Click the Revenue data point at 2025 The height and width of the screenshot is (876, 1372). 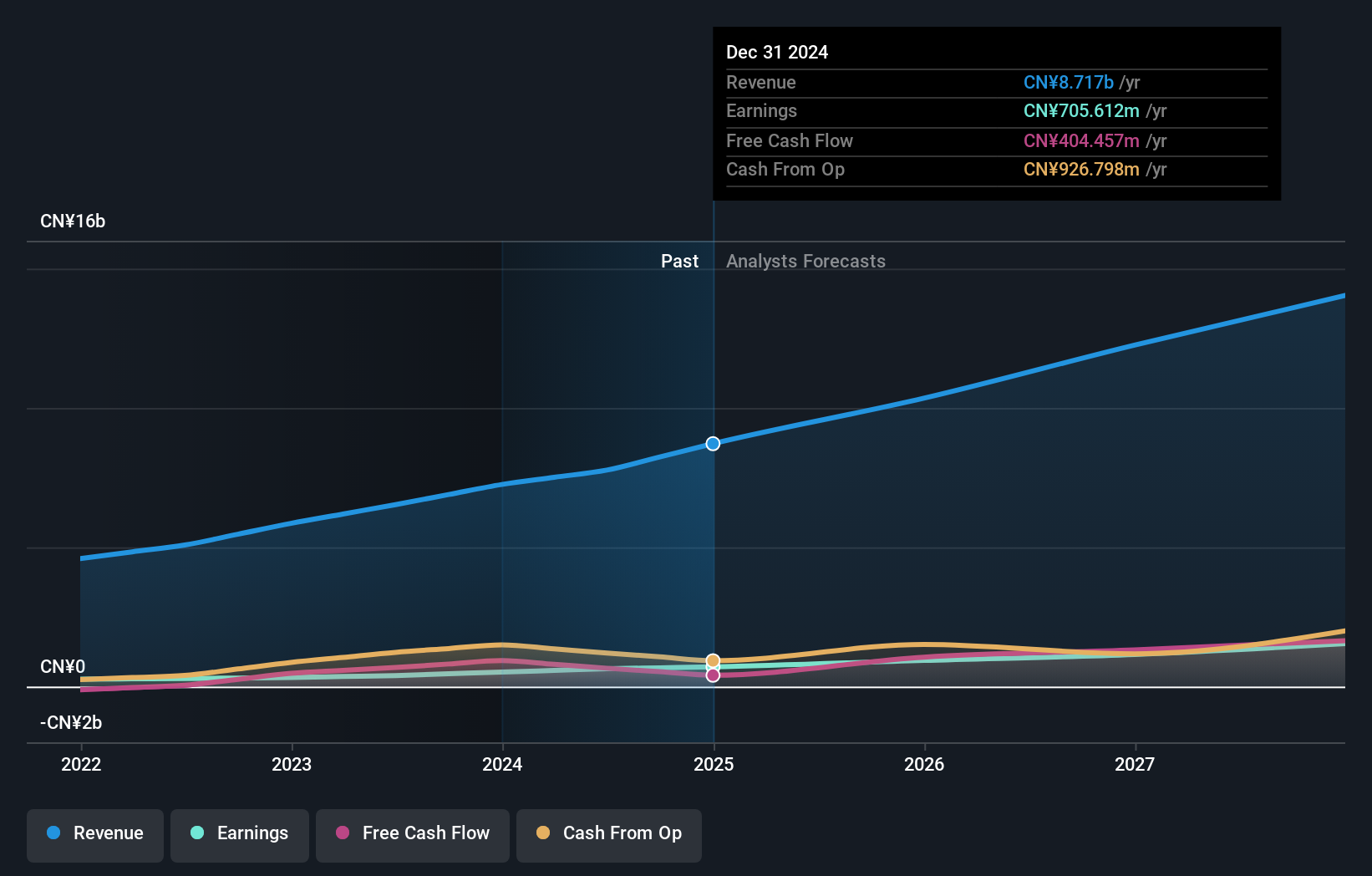[x=713, y=444]
